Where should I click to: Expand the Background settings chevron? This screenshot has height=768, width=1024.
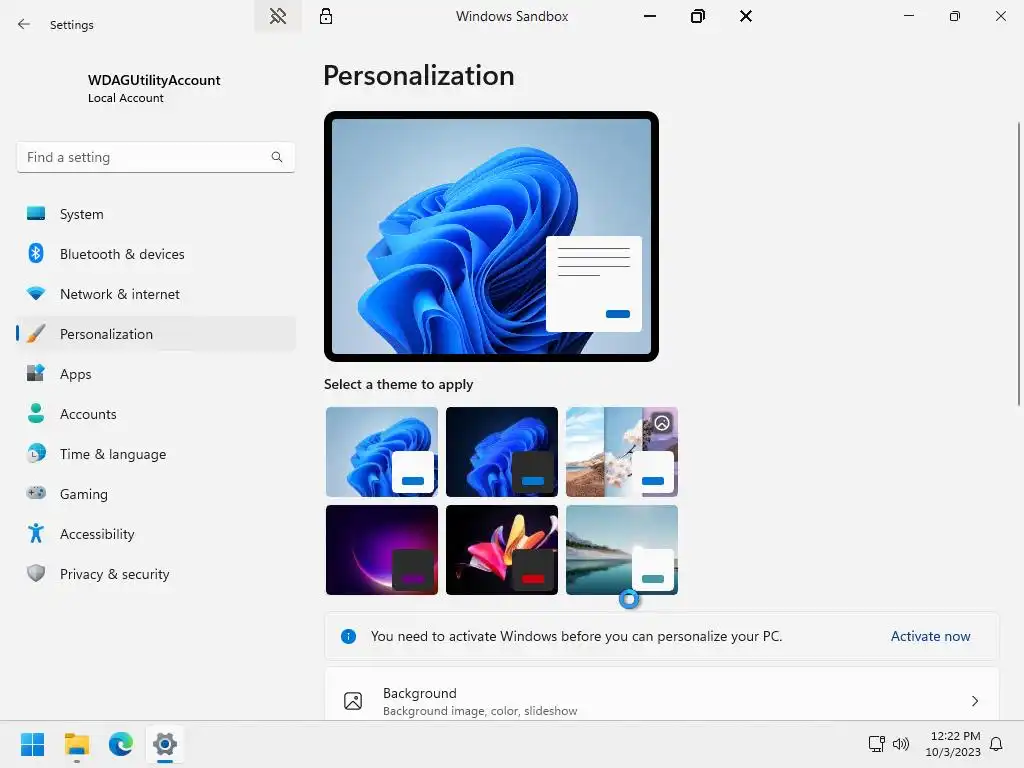(x=975, y=701)
